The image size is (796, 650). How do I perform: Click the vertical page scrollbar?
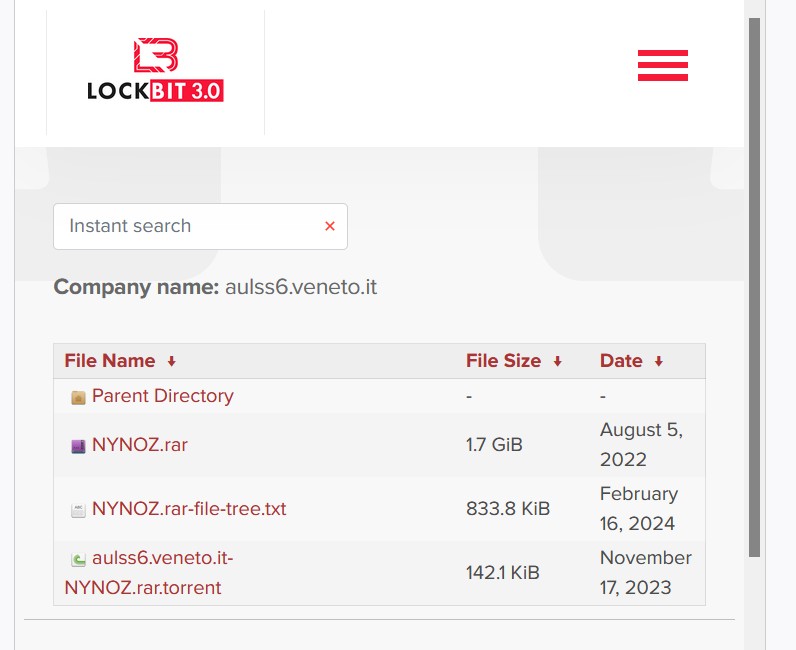pos(754,300)
